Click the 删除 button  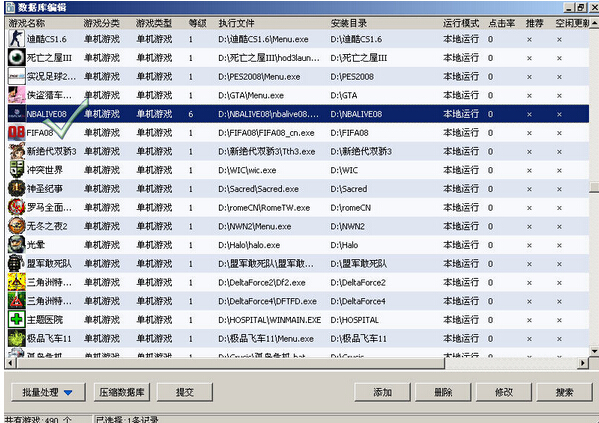click(x=443, y=392)
